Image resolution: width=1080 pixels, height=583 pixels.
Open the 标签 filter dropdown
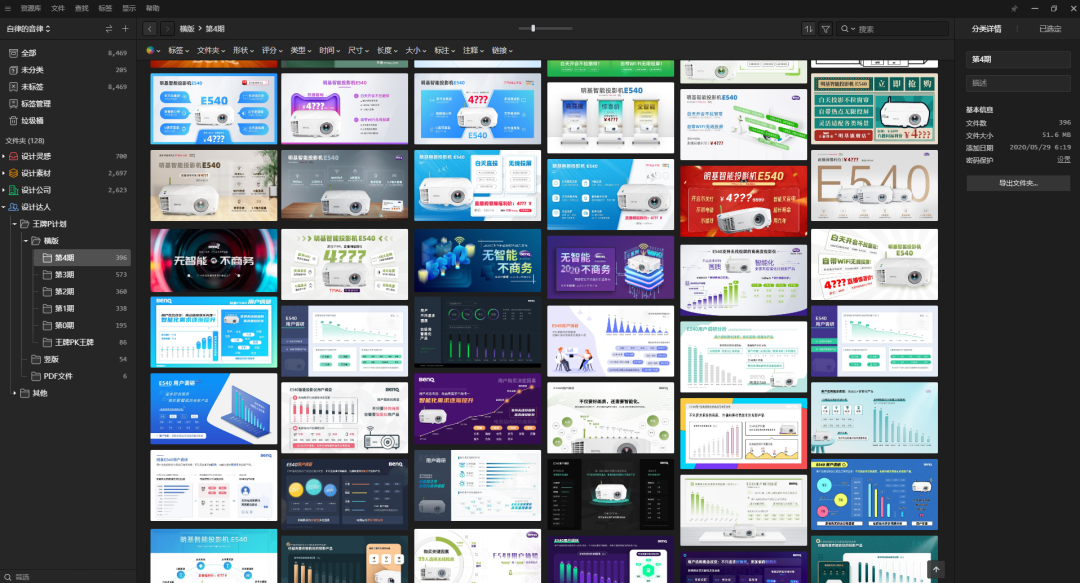[x=178, y=50]
